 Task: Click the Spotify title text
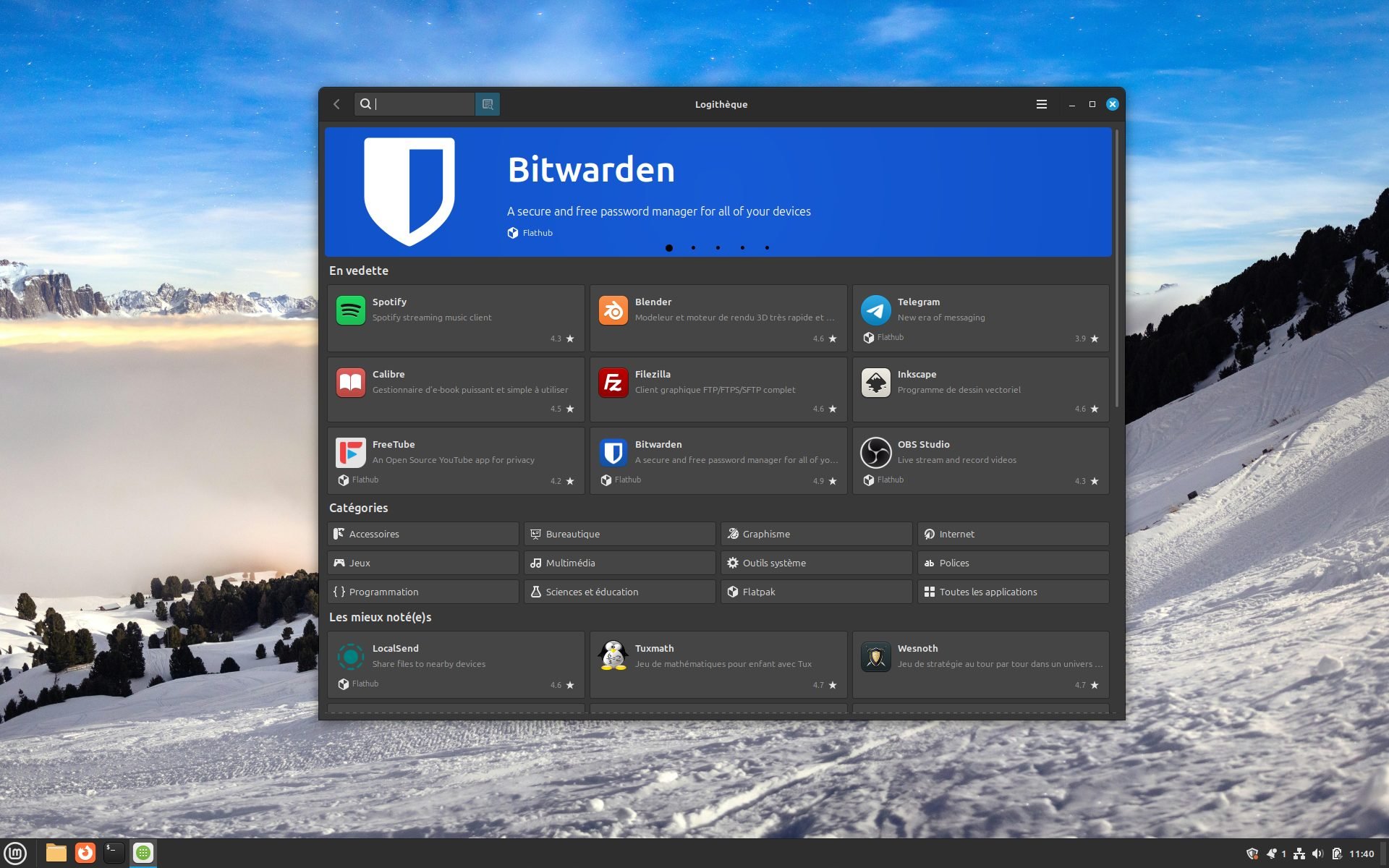click(389, 302)
